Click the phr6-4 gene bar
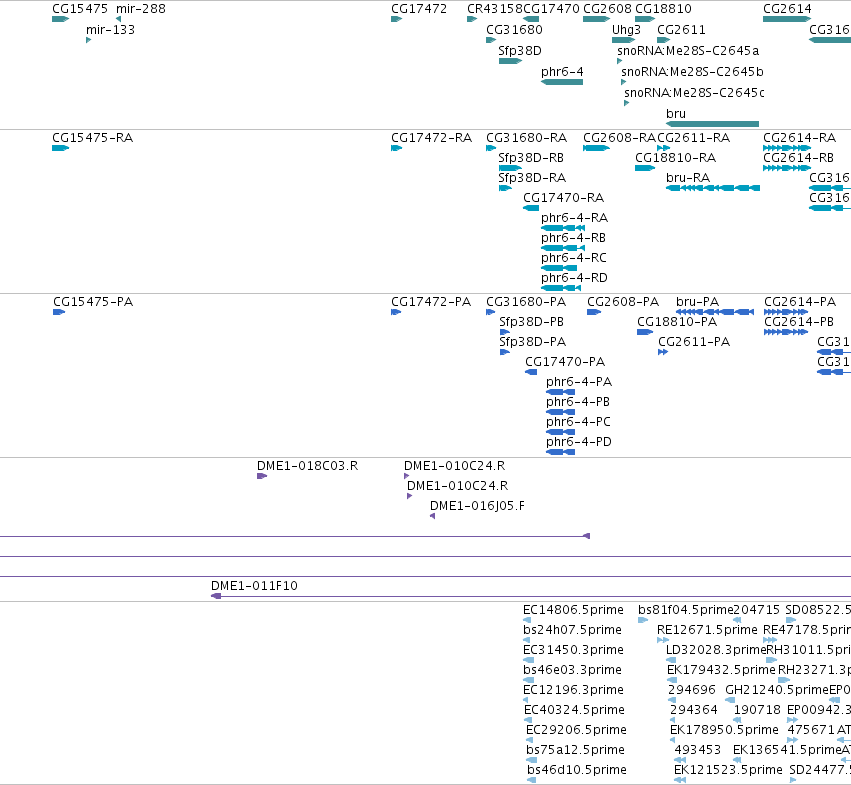The width and height of the screenshot is (851, 785). 562,82
